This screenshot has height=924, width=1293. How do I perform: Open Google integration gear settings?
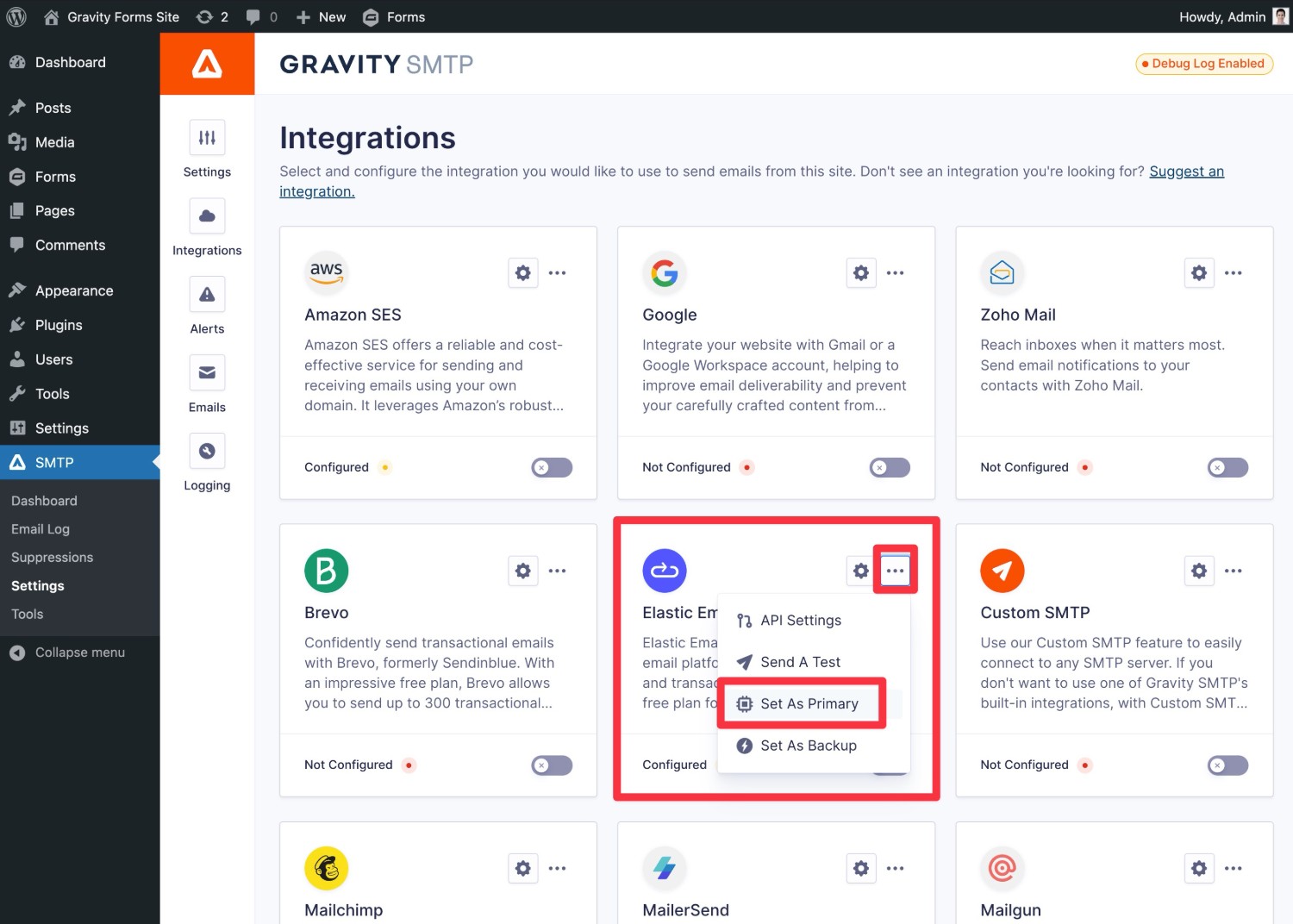pos(861,273)
